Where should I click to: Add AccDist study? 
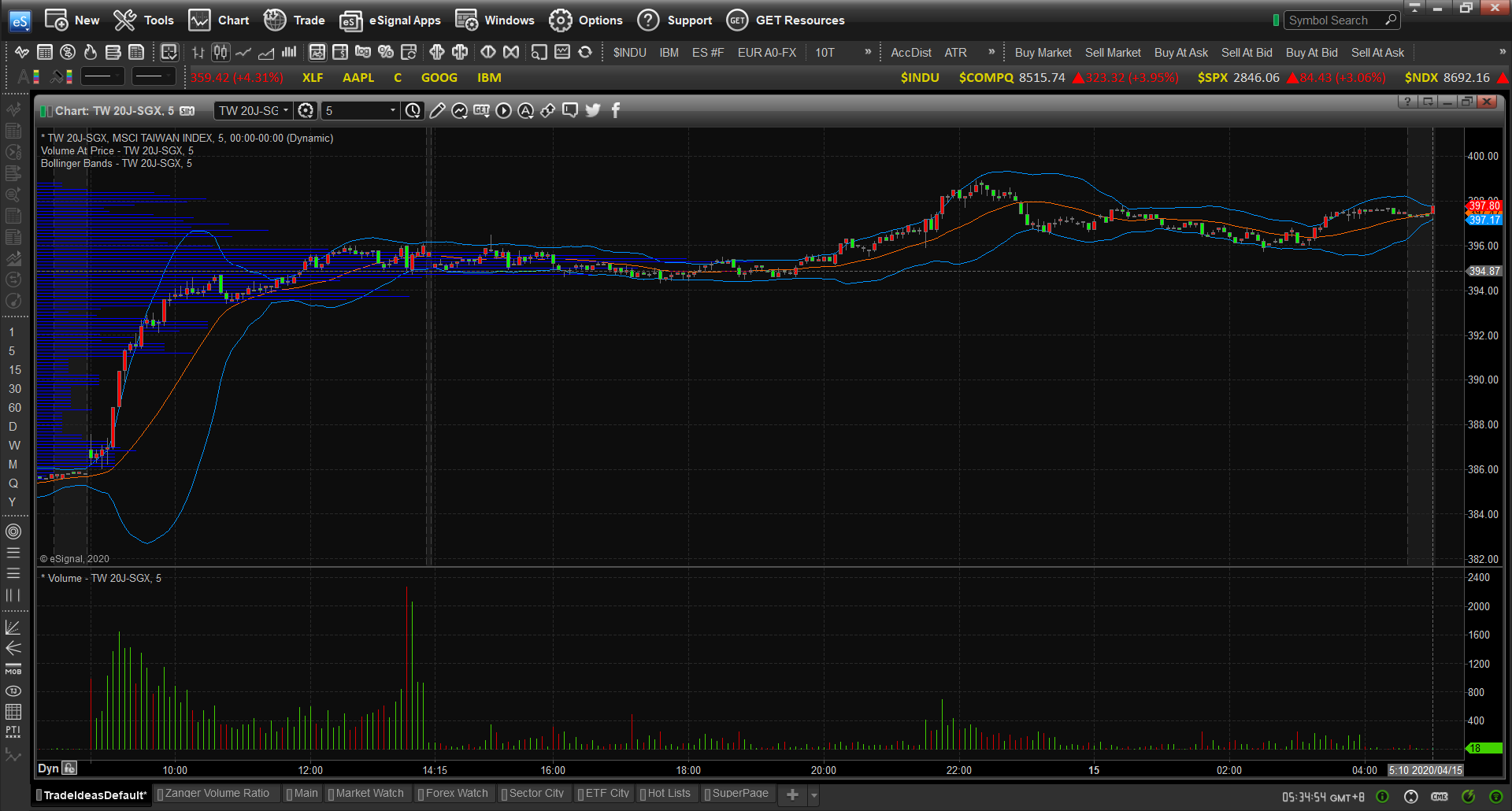(x=911, y=53)
